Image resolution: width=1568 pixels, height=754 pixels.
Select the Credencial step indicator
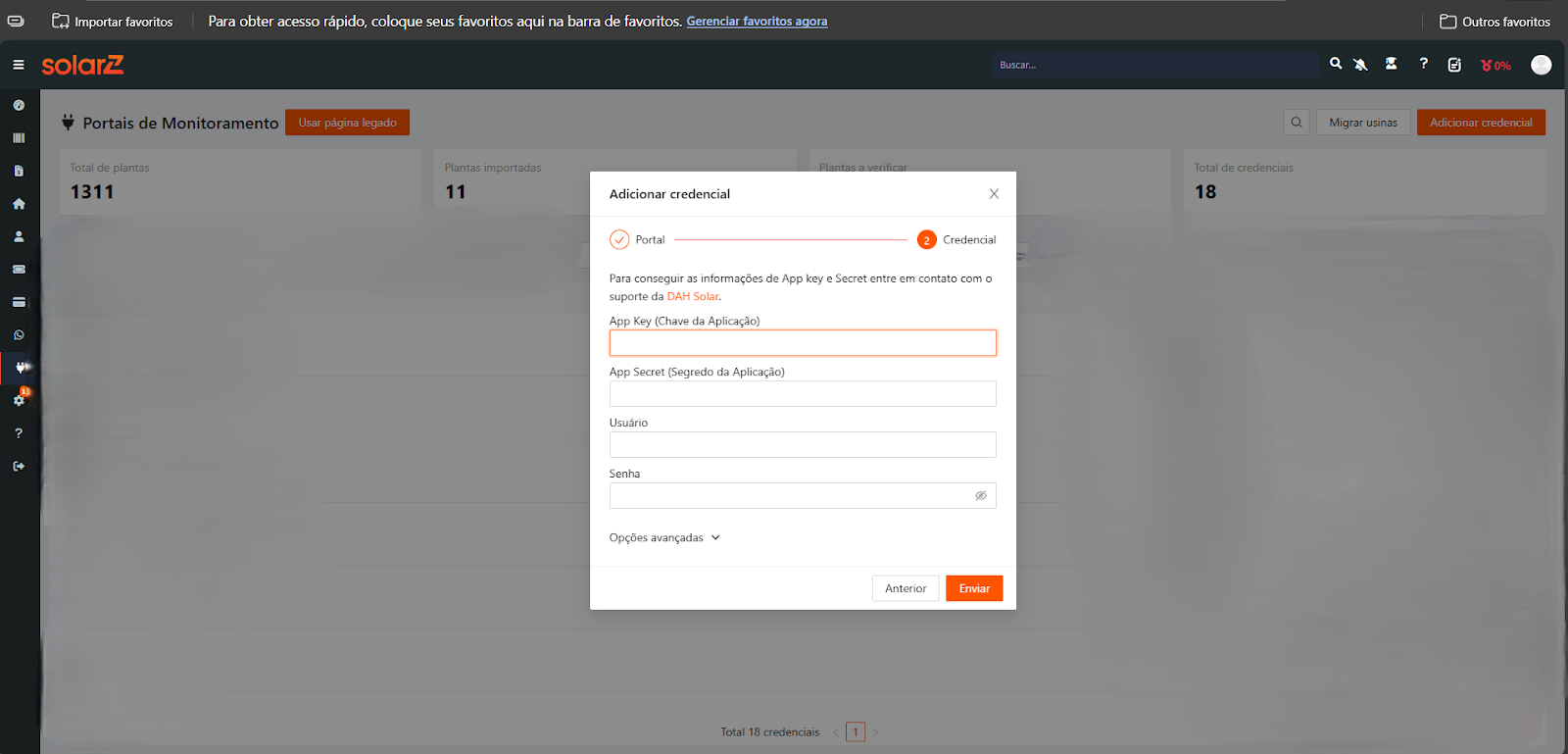[x=927, y=240]
